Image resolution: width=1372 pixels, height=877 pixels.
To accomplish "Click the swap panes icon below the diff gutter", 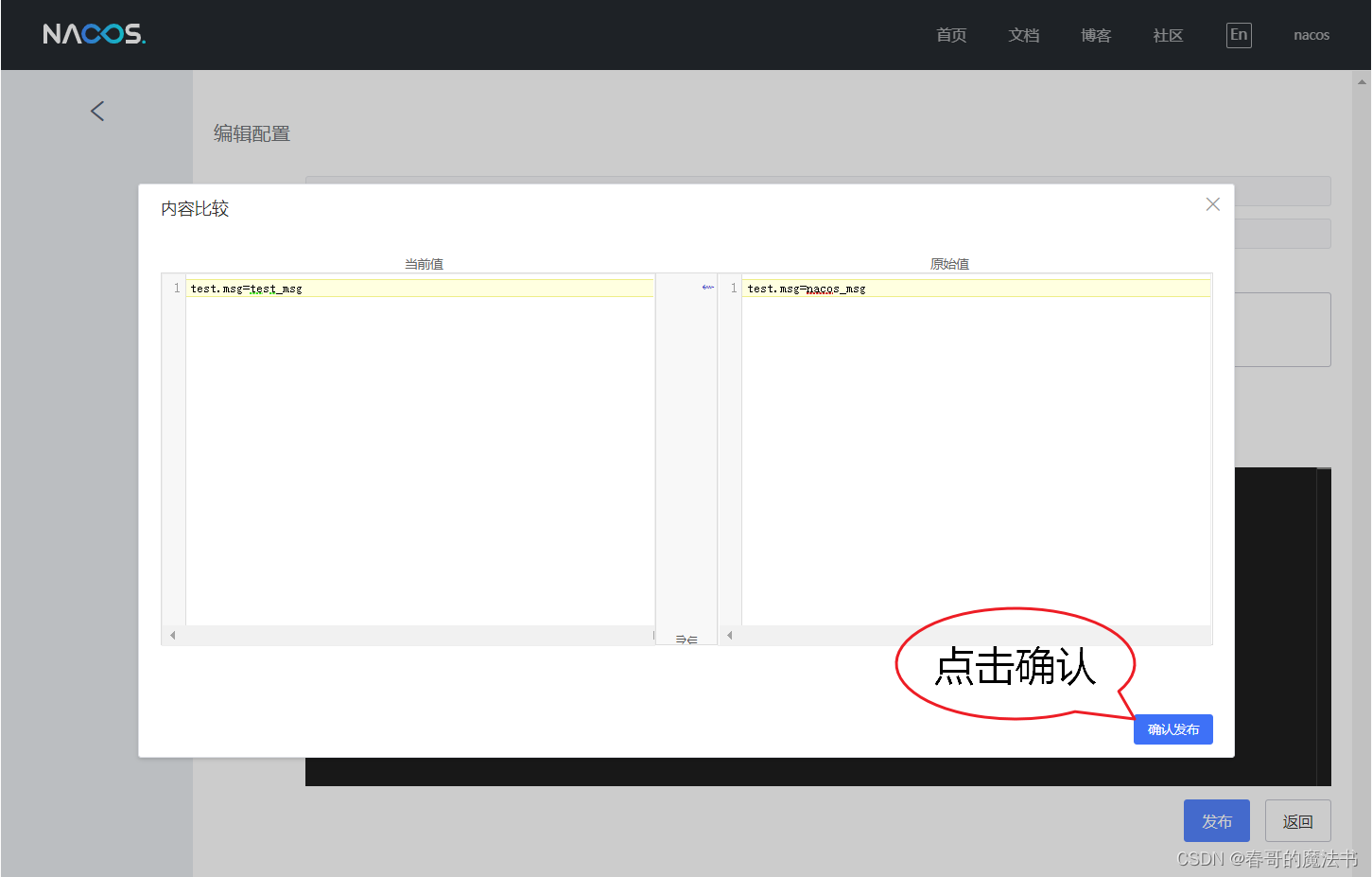I will (686, 640).
